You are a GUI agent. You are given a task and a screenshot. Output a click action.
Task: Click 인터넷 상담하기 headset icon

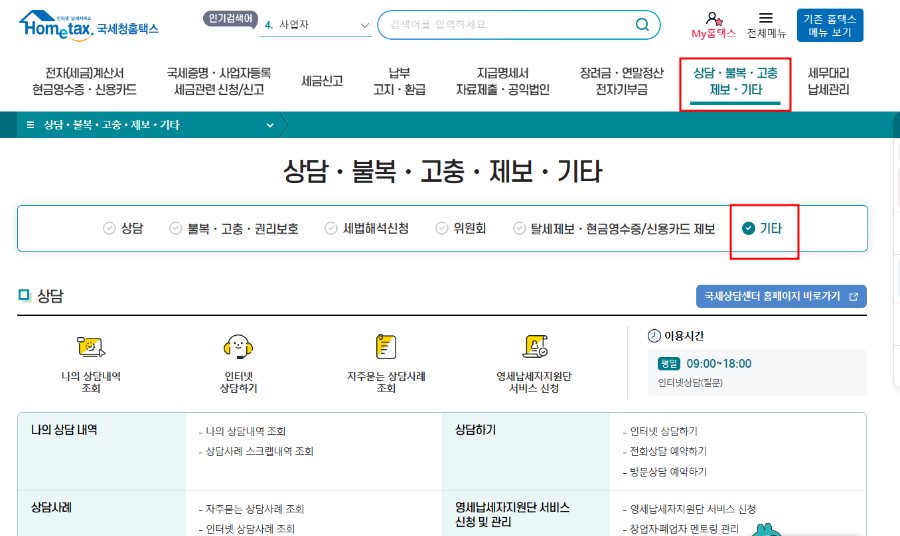click(238, 347)
